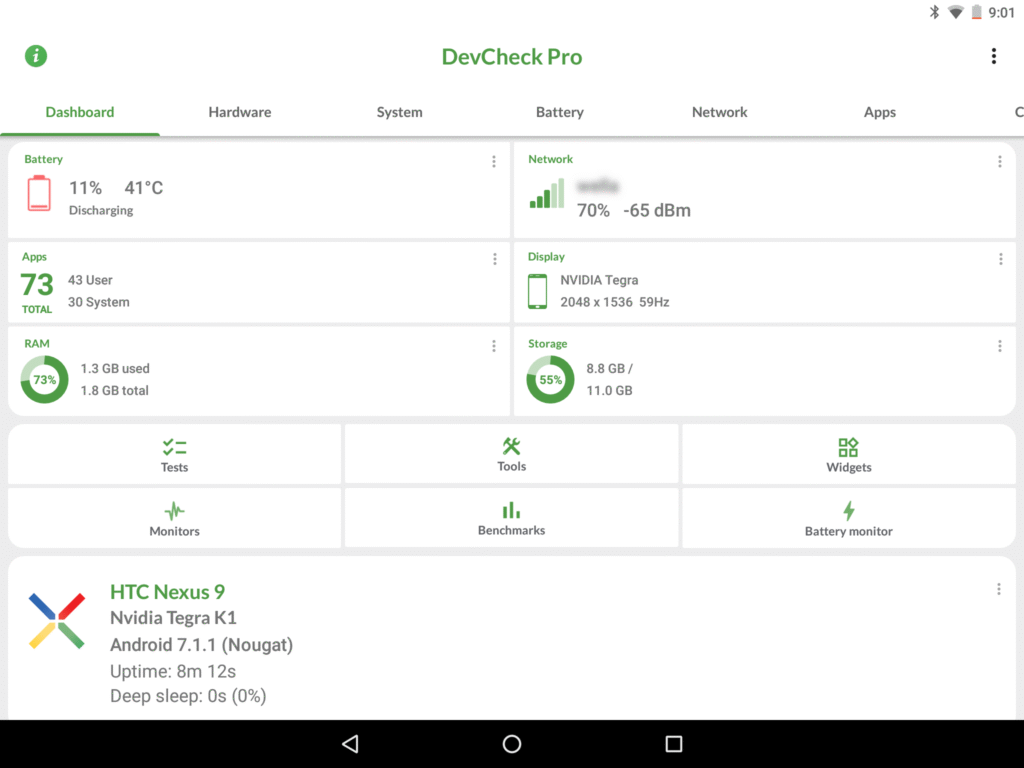
Task: Tap the green info icon top left
Action: [x=36, y=56]
